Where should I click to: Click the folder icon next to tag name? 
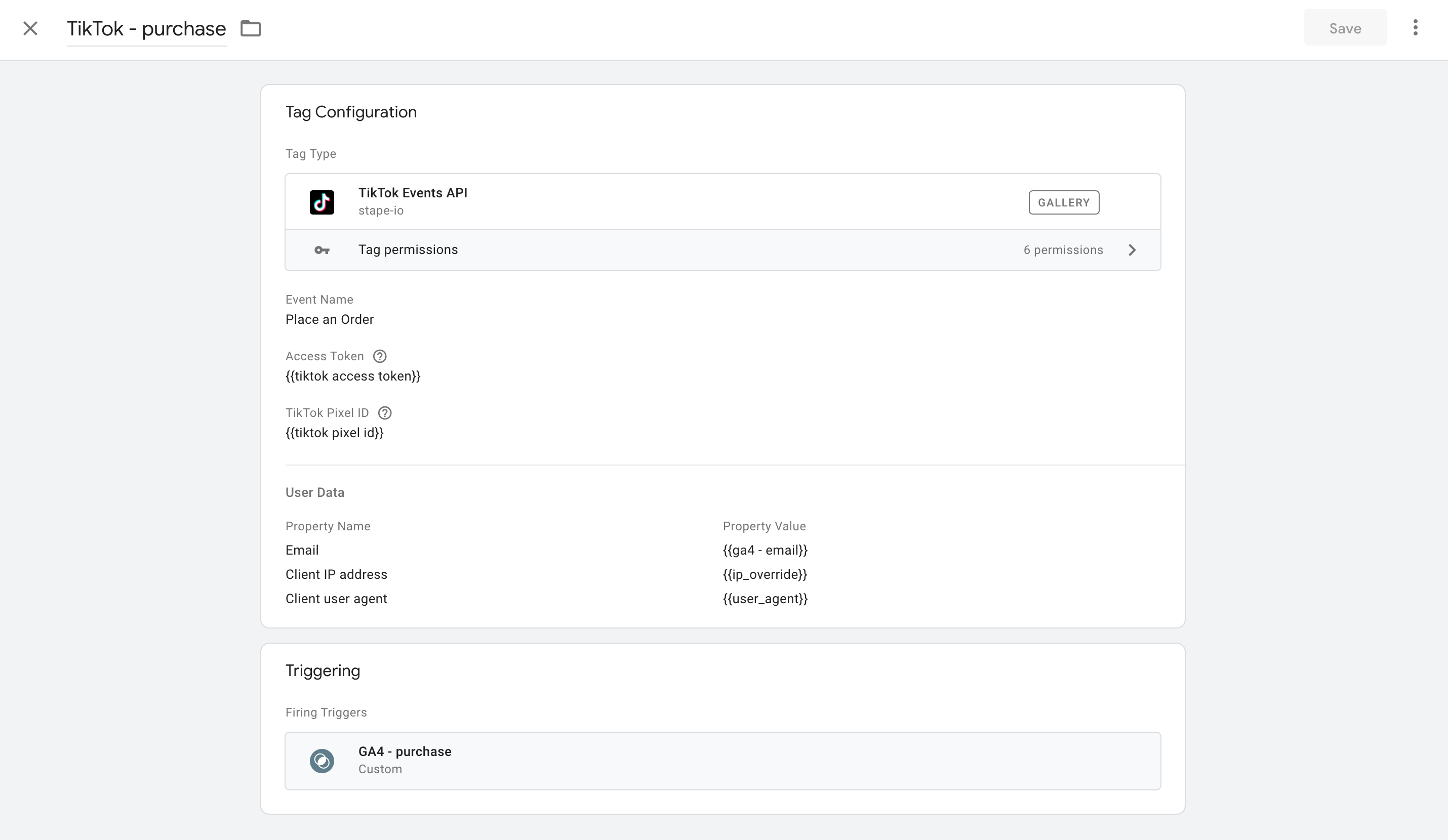tap(251, 28)
